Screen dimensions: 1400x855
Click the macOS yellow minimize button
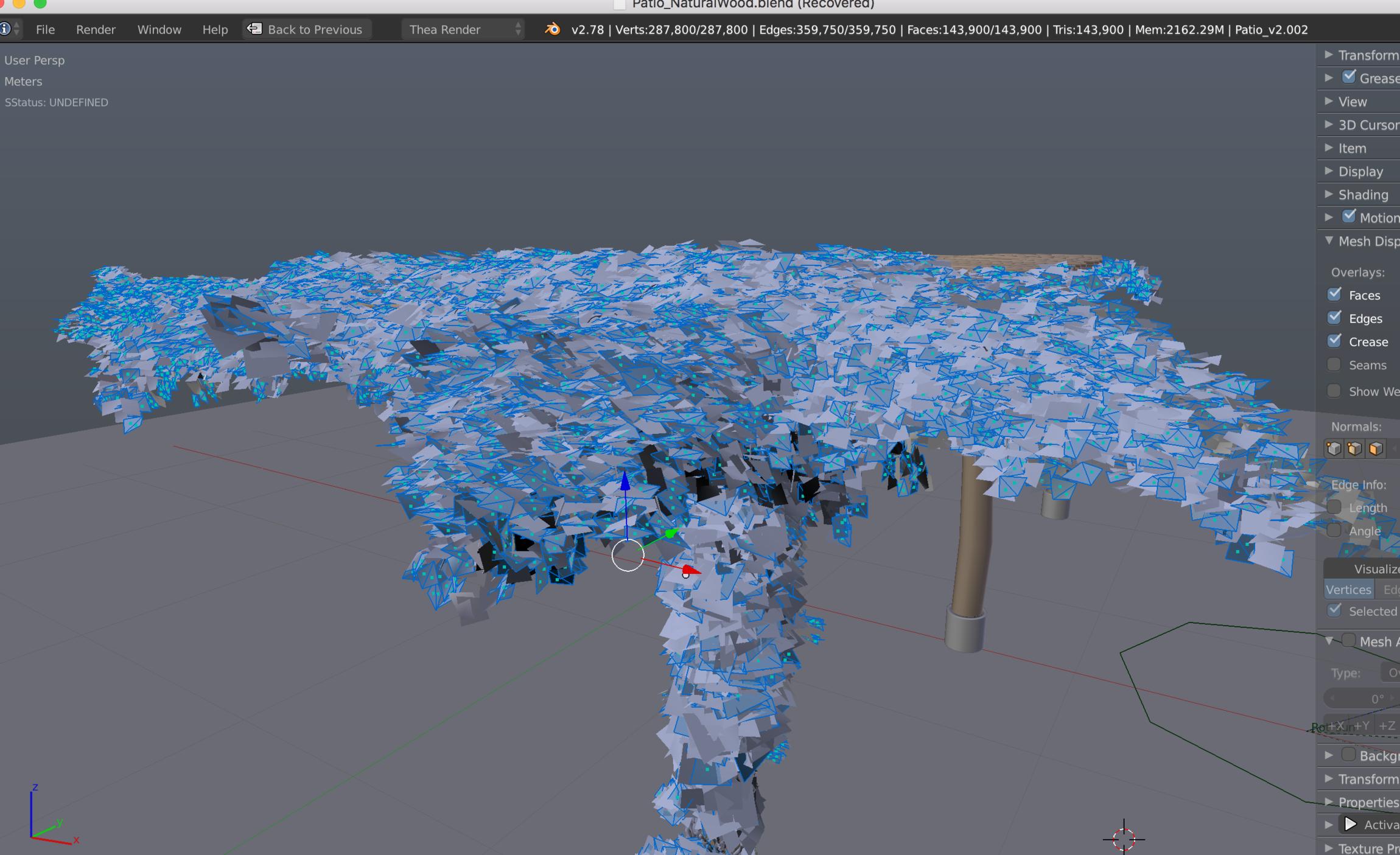[19, 3]
